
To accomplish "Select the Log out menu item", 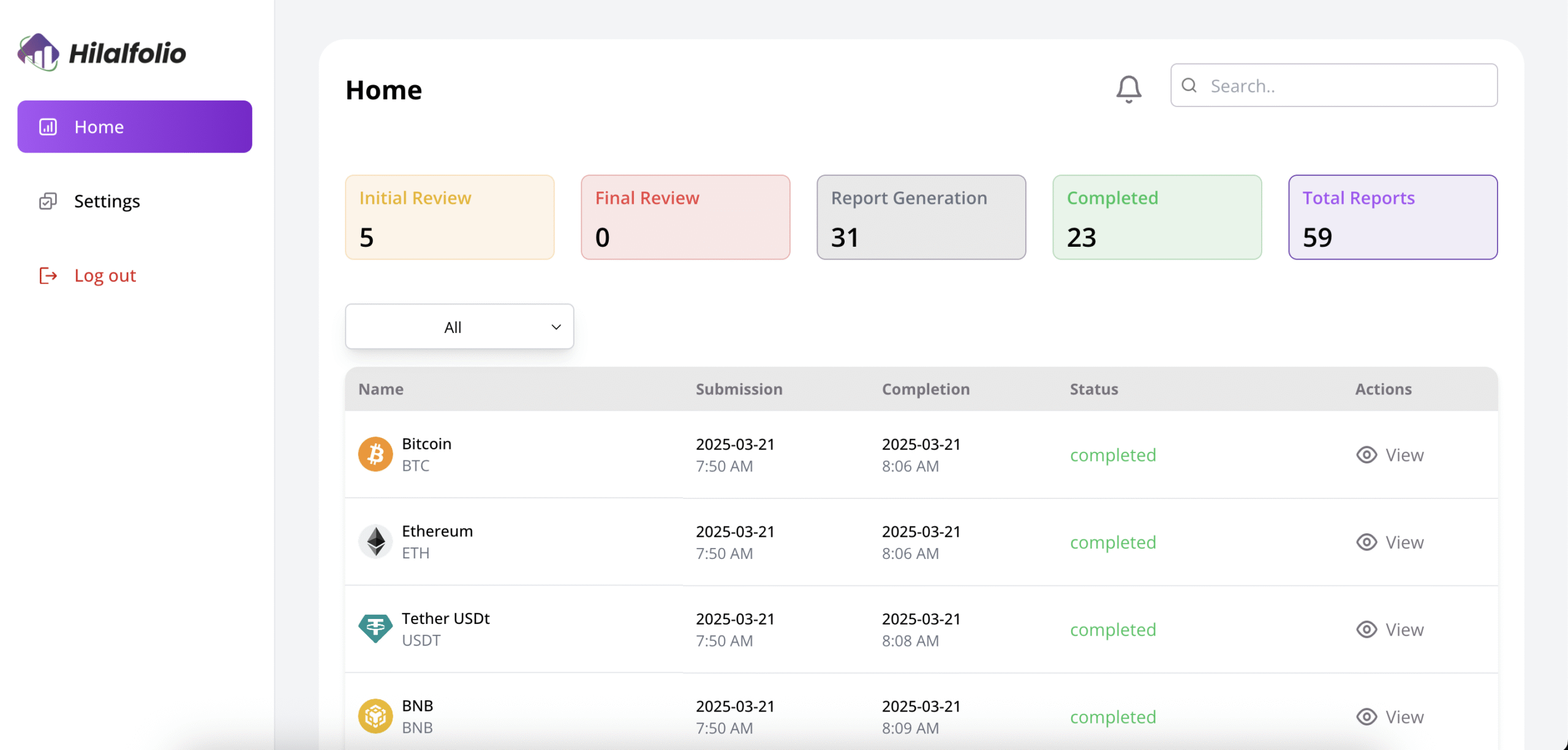I will coord(135,276).
